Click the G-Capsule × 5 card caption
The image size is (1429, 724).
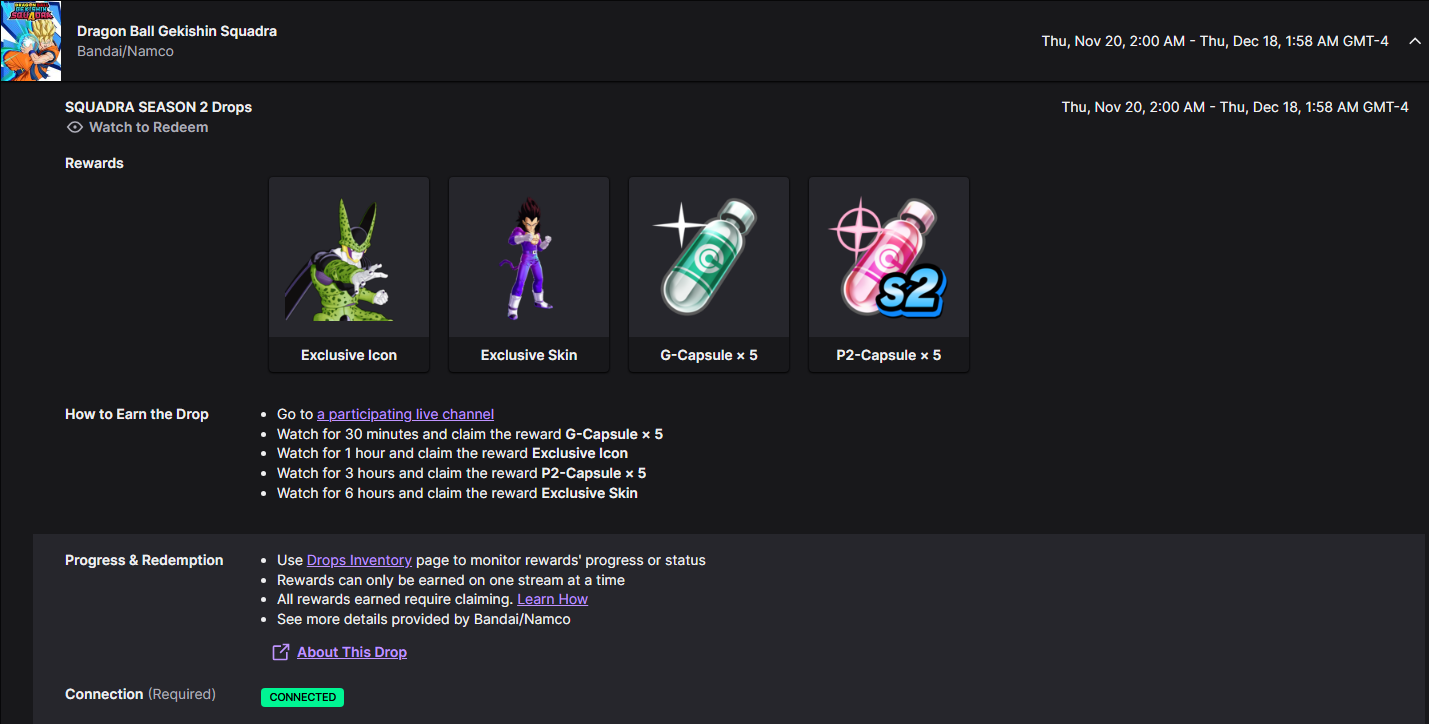pyautogui.click(x=709, y=355)
